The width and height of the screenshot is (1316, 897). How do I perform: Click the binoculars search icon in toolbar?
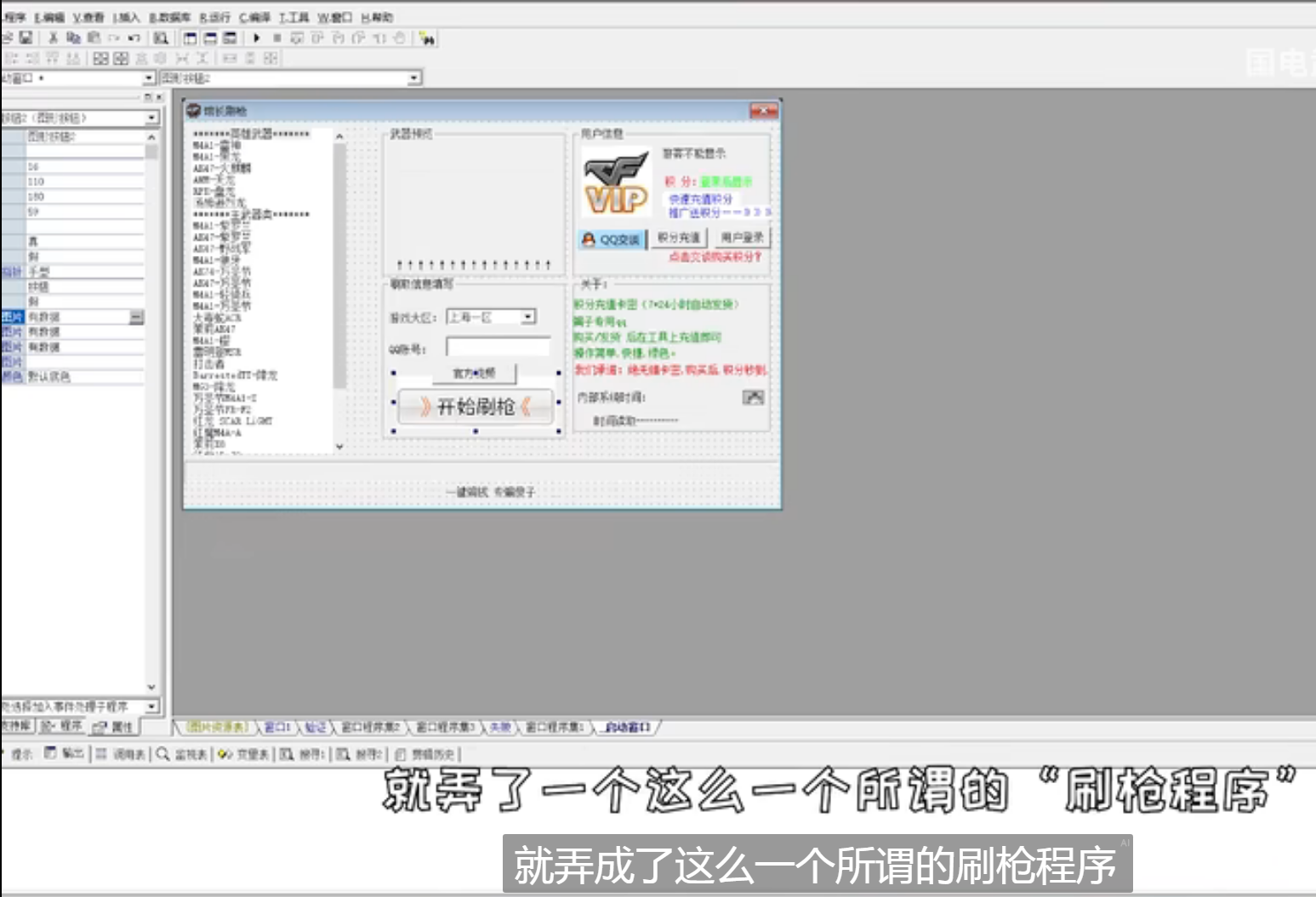click(427, 38)
